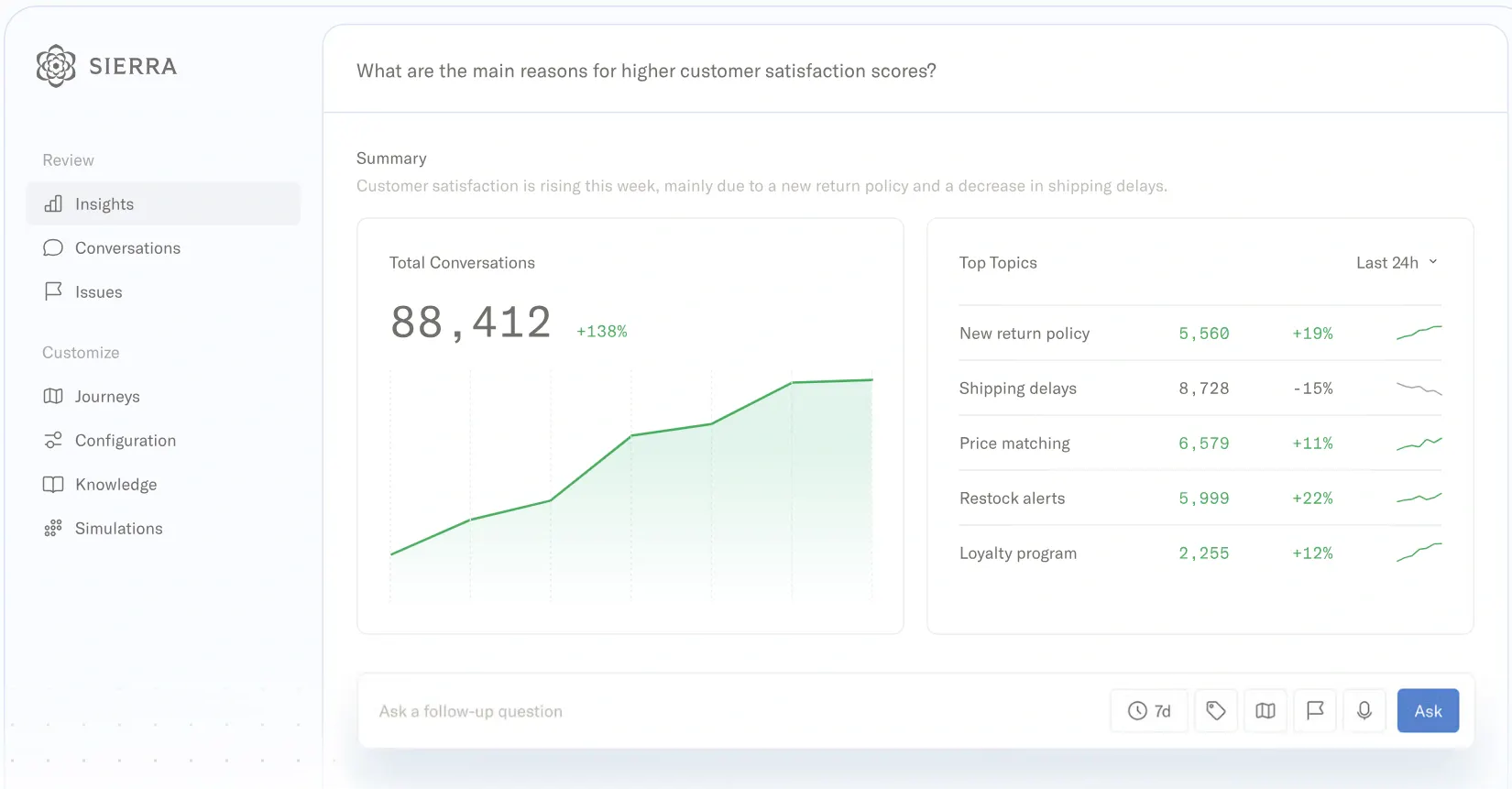The width and height of the screenshot is (1512, 789).
Task: Click the Insights bar chart icon
Action: coord(53,203)
